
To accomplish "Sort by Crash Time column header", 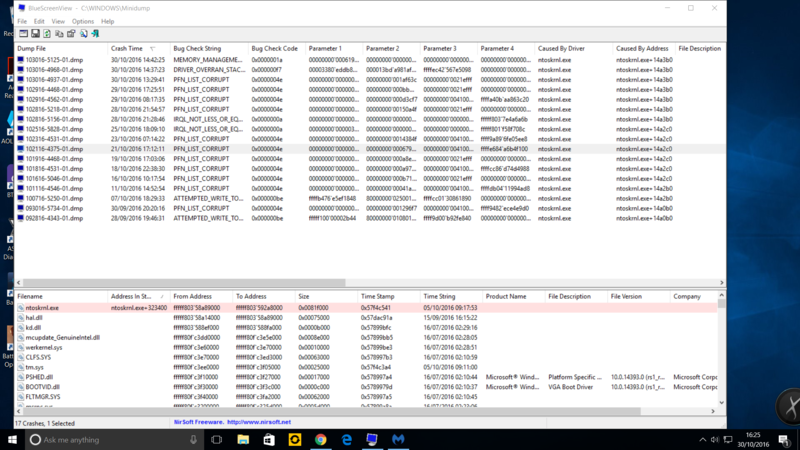I will tap(138, 48).
